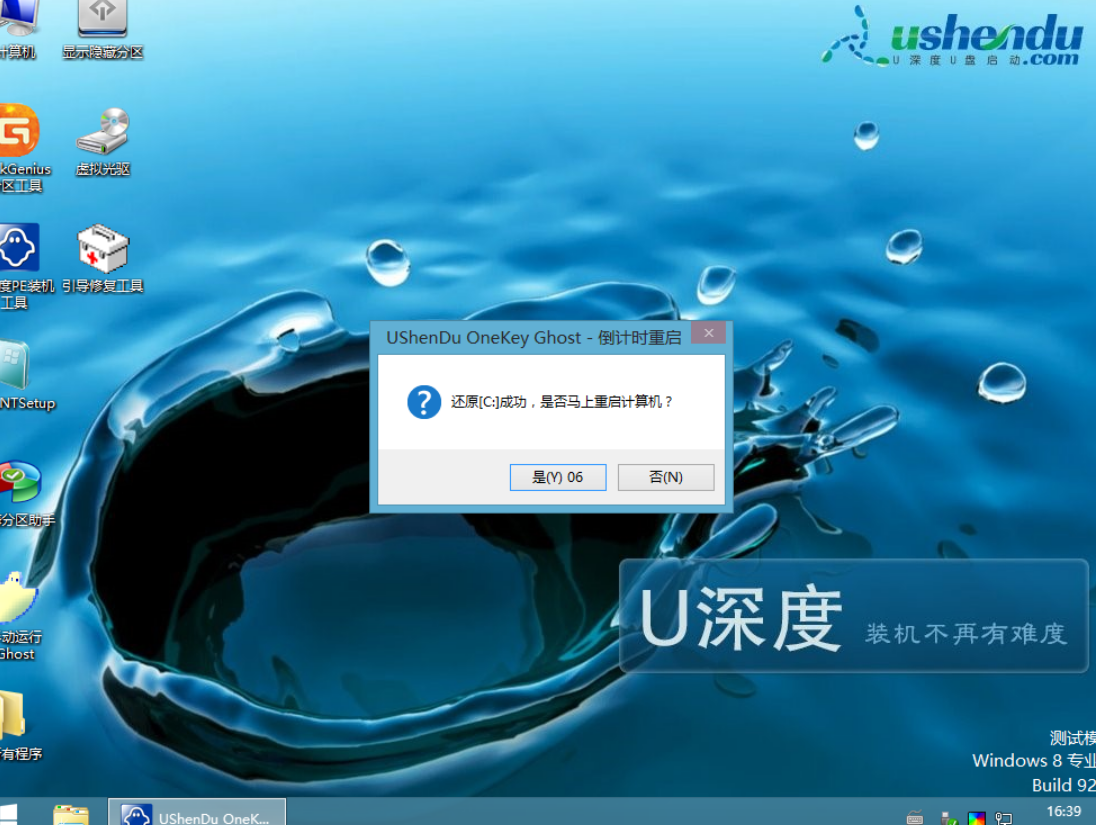Click the Windows Start button on taskbar

coord(12,812)
